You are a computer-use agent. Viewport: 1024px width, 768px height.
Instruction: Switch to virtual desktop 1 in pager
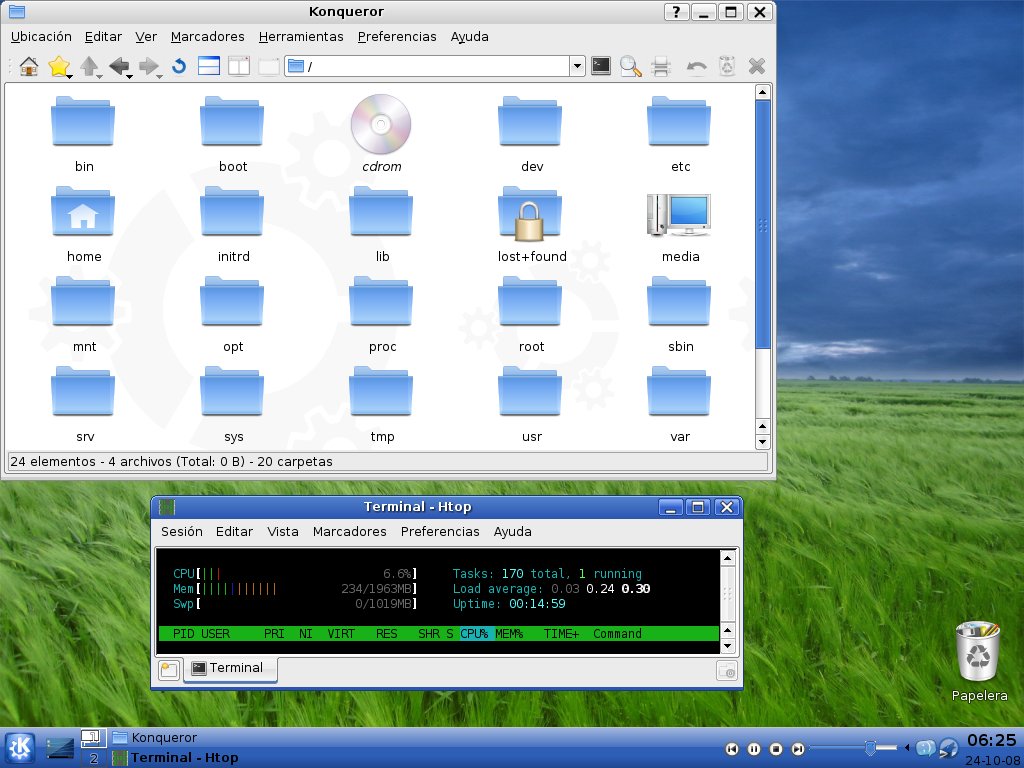tap(93, 738)
